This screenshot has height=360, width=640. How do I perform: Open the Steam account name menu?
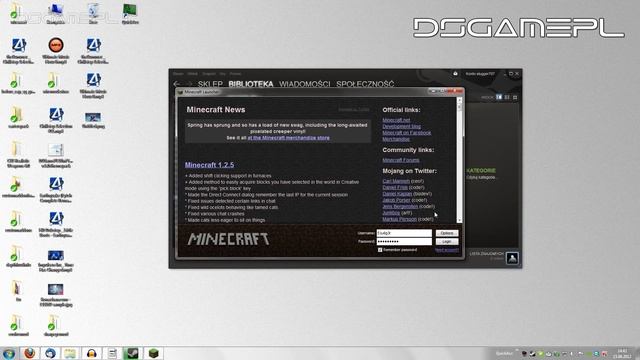(480, 74)
